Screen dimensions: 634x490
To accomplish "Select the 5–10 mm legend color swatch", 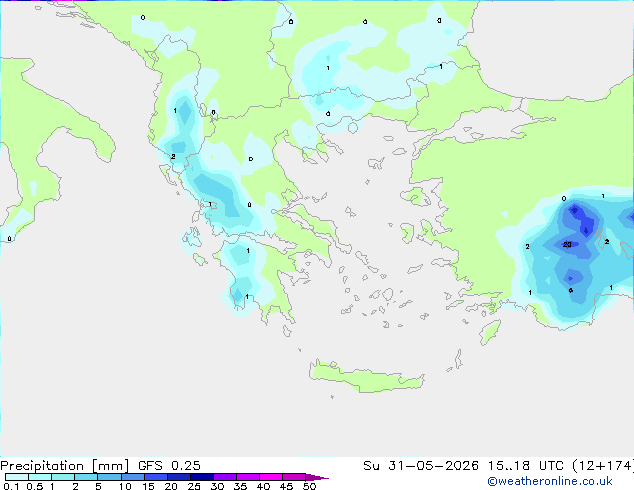I will click(109, 477).
